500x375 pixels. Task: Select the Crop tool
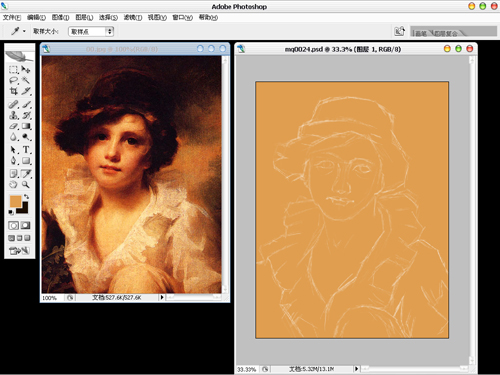coord(13,91)
